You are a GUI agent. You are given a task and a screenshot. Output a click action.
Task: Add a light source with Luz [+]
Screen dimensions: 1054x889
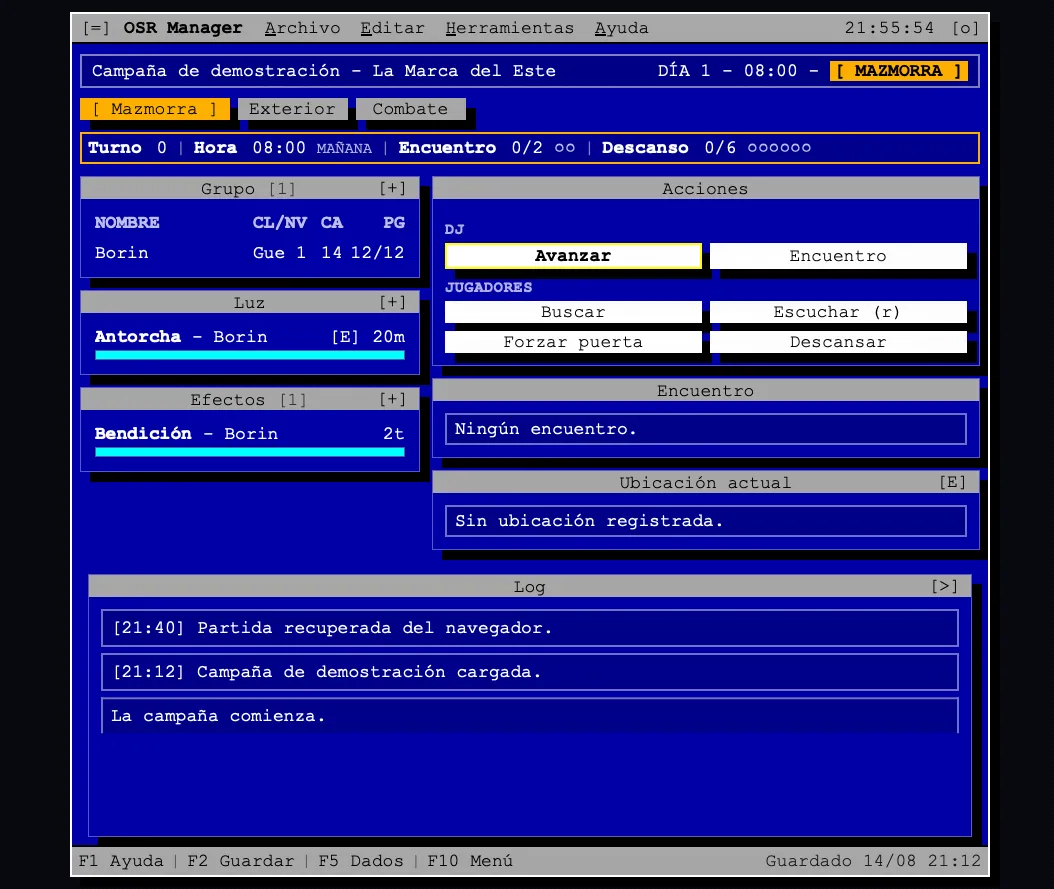coord(393,302)
